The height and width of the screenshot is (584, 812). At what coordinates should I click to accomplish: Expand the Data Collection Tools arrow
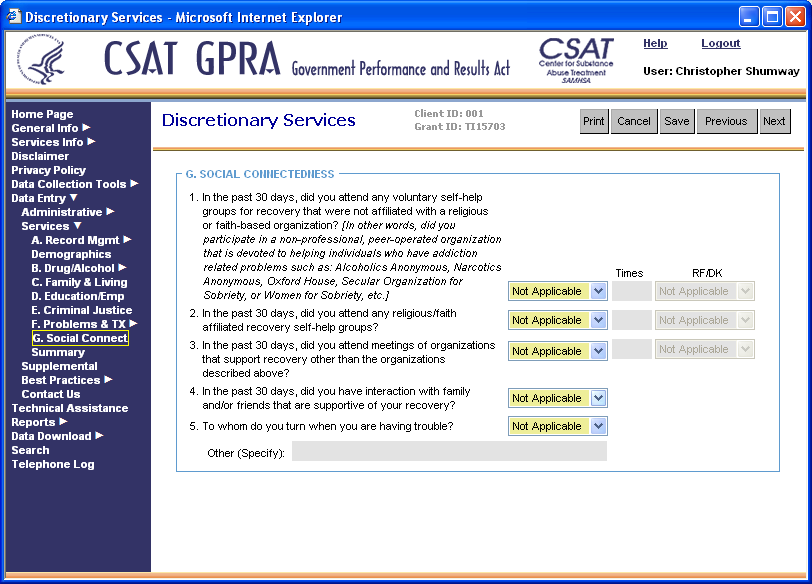click(x=134, y=184)
